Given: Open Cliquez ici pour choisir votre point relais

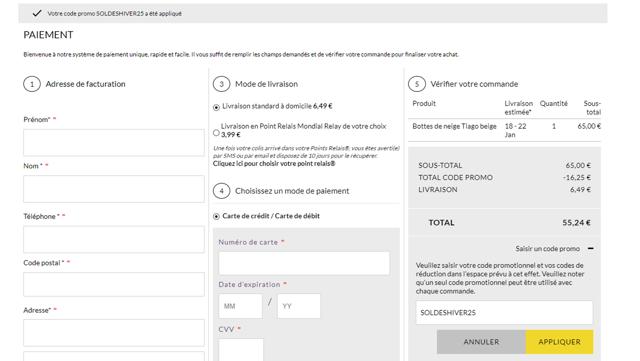Looking at the screenshot, I should 274,164.
